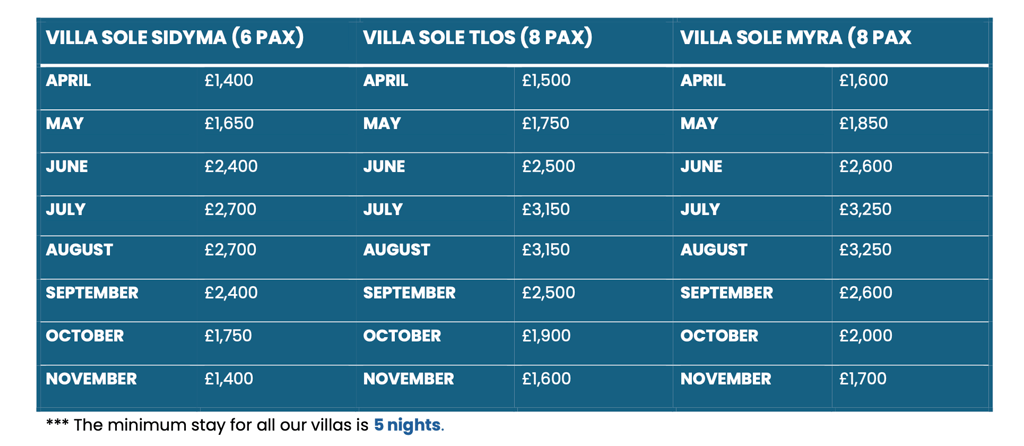Click Myra May price £1,850
Screen dimensions: 1024x446
point(864,124)
